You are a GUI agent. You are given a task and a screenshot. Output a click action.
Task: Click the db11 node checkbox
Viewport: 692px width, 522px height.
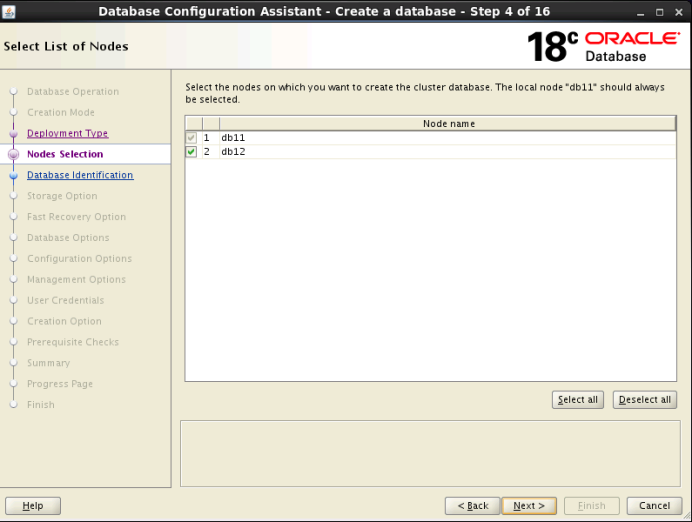(191, 138)
